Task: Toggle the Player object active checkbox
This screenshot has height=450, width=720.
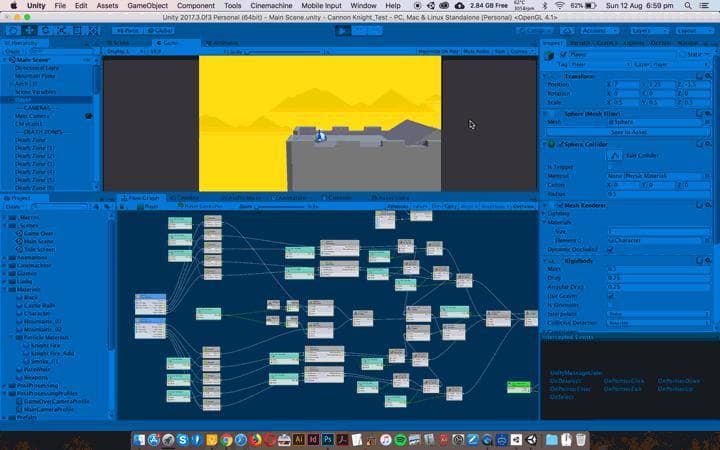Action: point(563,55)
